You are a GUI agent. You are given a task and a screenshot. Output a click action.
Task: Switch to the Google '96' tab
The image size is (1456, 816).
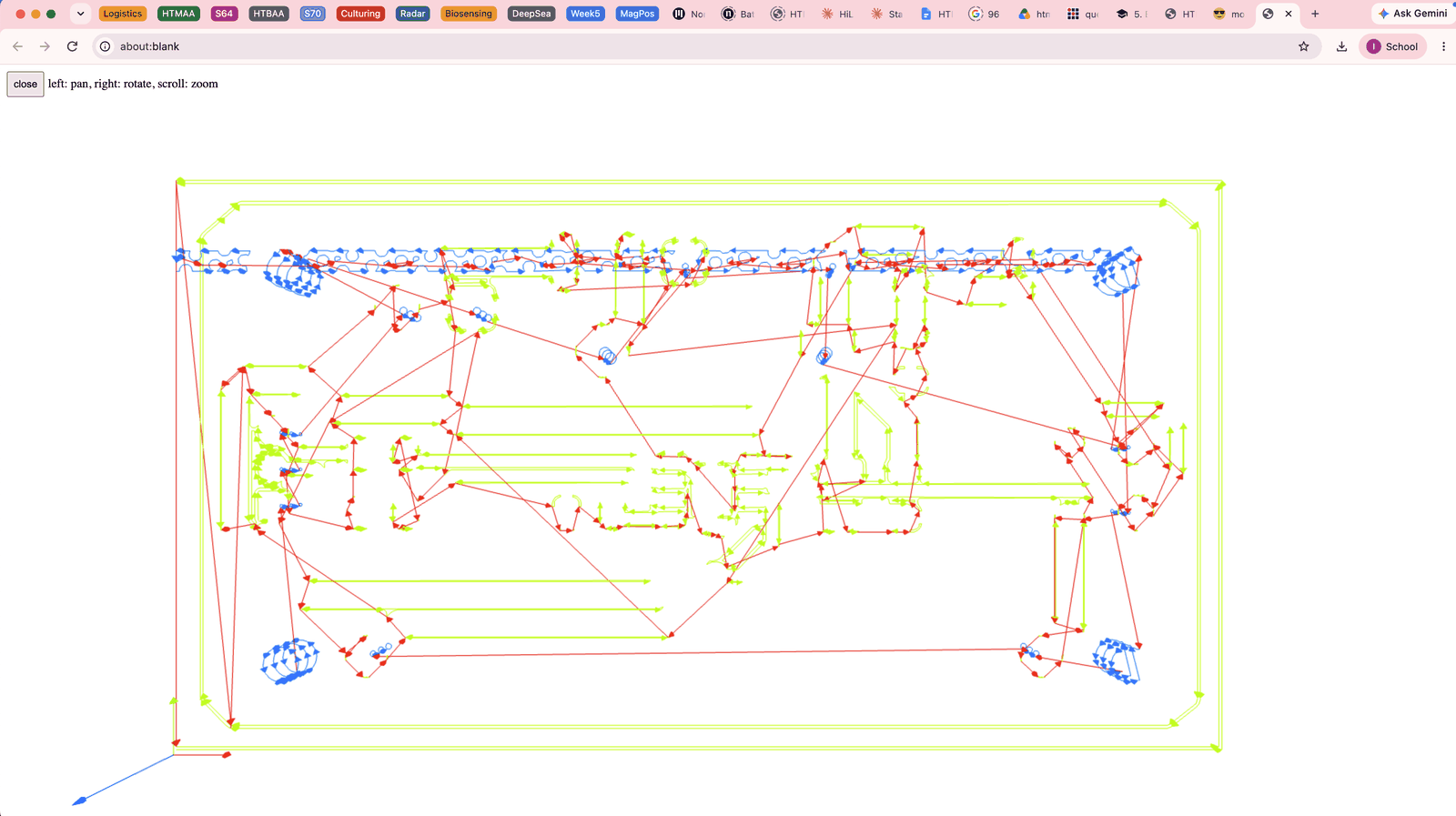point(984,14)
